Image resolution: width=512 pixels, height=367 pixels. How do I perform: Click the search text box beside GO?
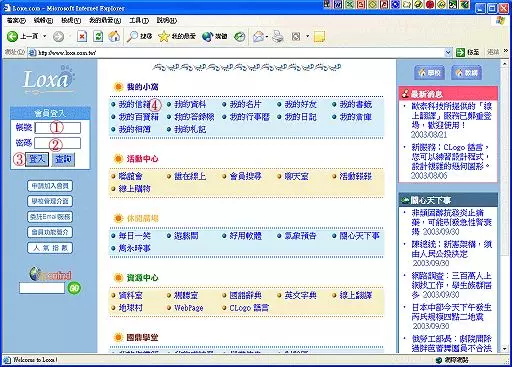coord(42,288)
